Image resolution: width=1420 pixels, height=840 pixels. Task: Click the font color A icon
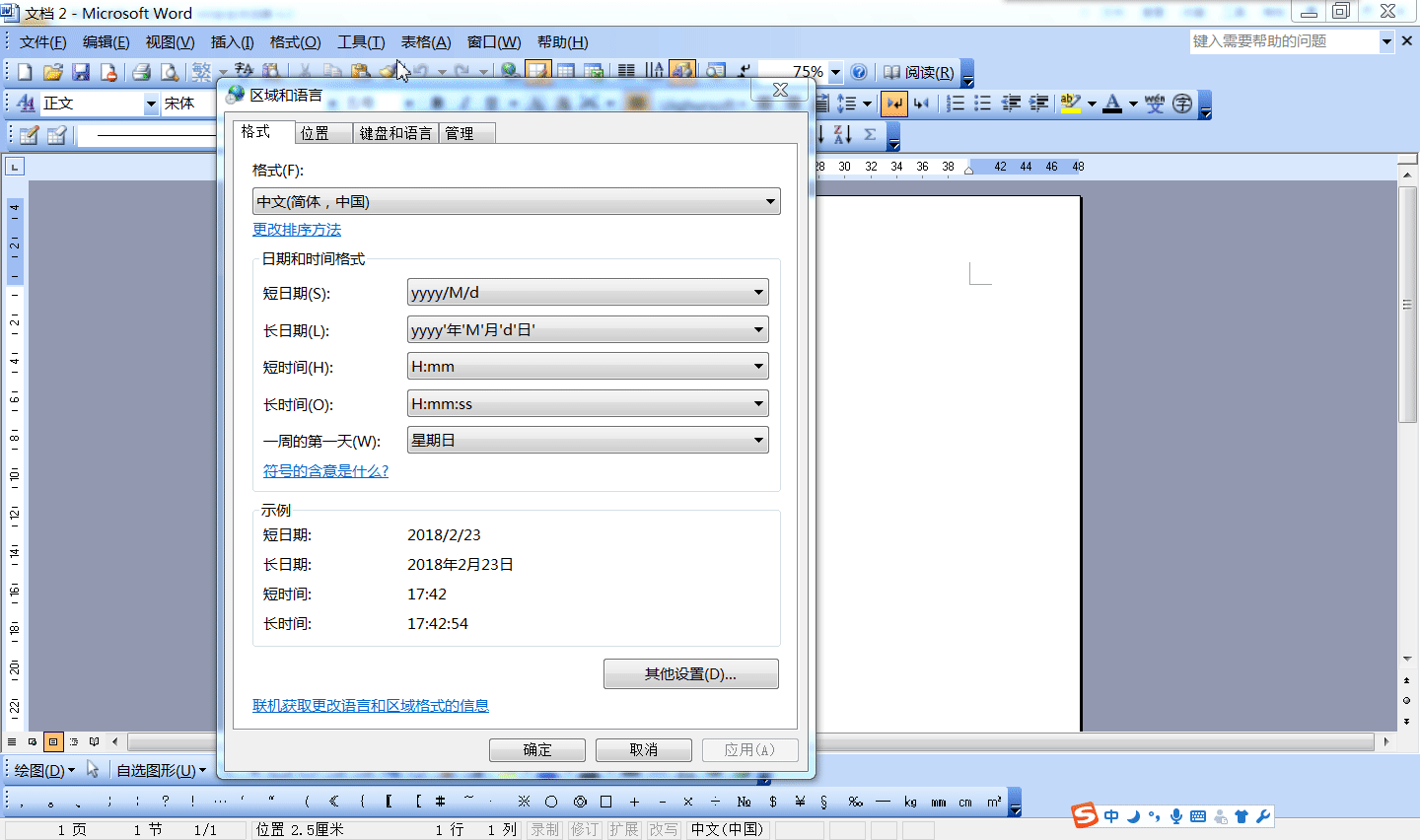click(x=1112, y=104)
